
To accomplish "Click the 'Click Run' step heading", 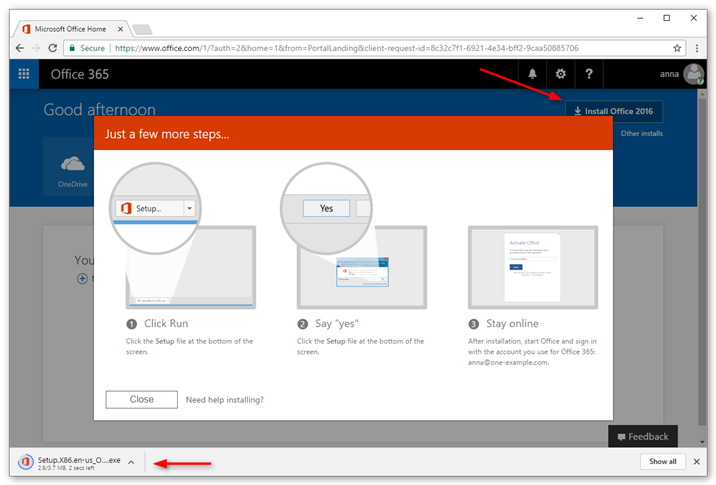I will [166, 323].
